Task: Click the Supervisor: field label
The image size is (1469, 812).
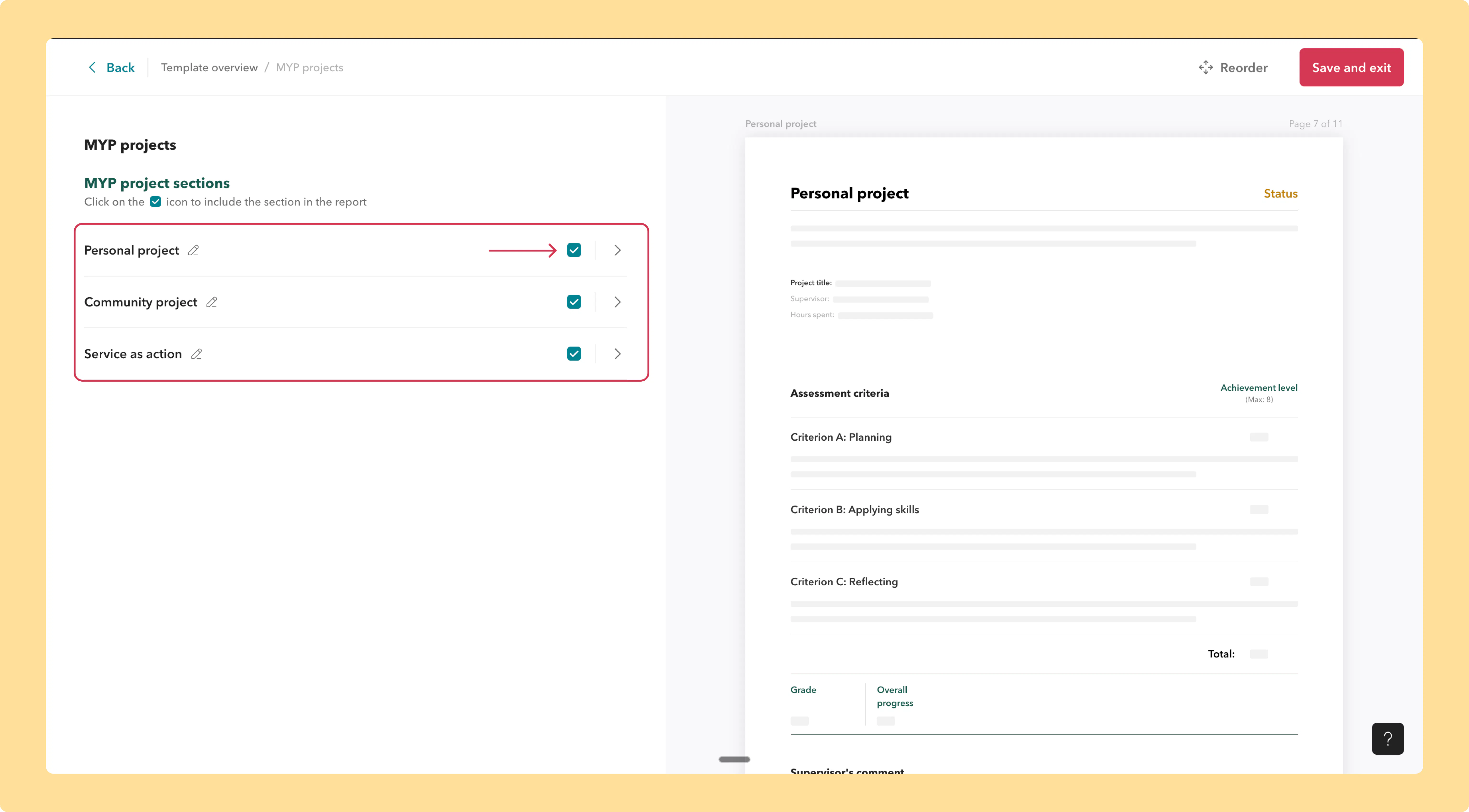Action: click(810, 299)
